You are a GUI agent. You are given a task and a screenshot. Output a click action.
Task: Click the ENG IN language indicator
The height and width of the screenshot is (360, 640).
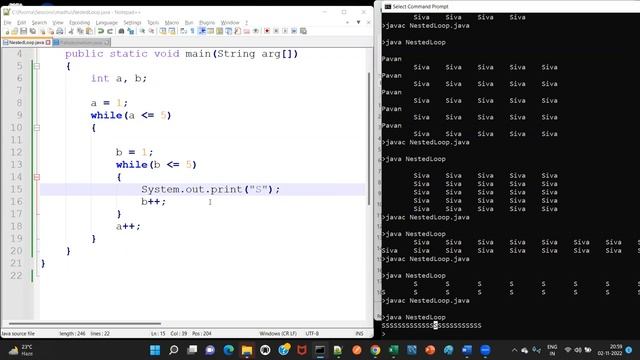[552, 350]
